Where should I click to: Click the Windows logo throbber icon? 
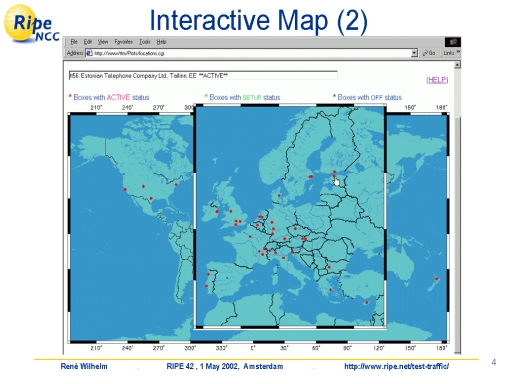(x=453, y=42)
